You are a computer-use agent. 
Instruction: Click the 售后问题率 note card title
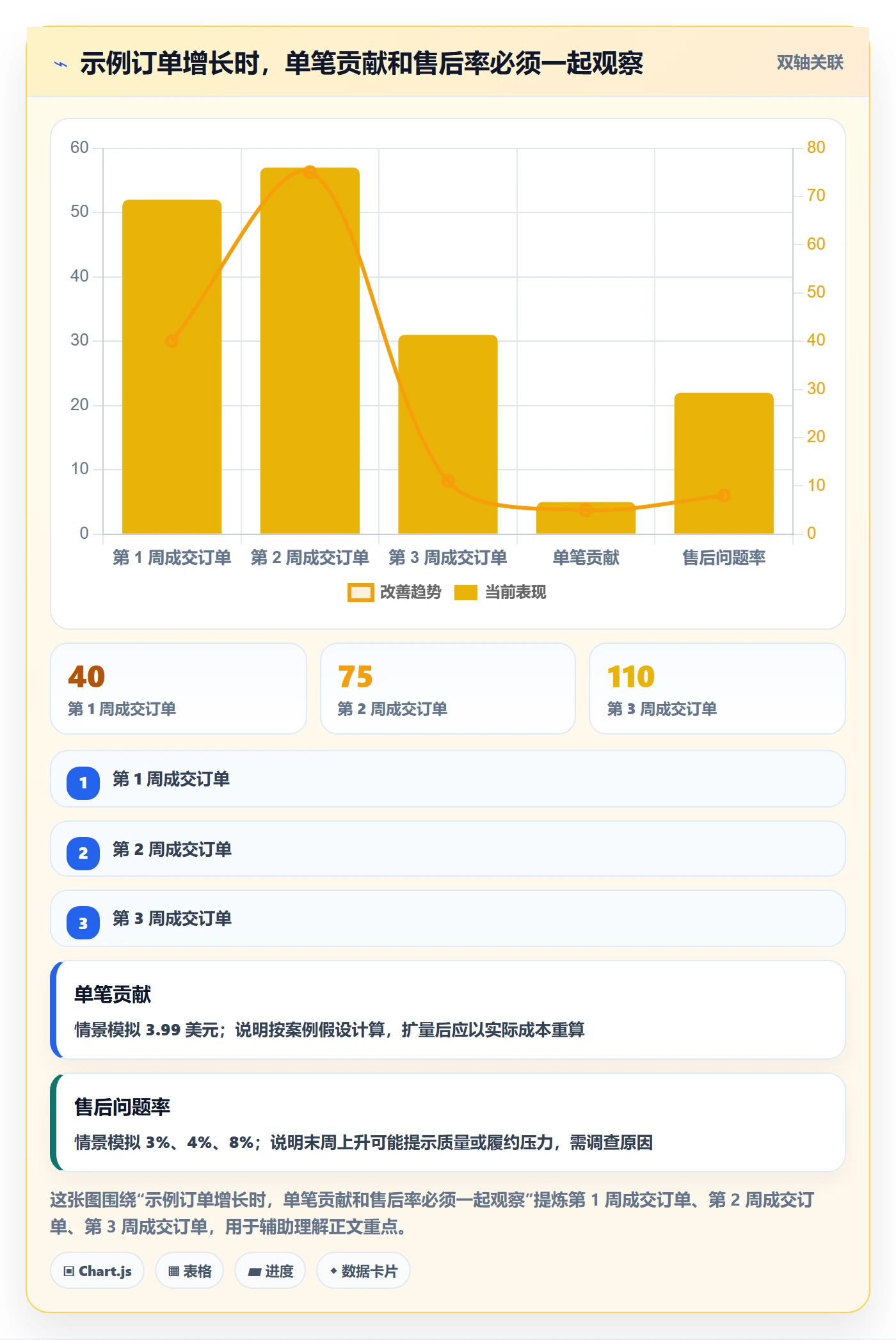pyautogui.click(x=122, y=1107)
